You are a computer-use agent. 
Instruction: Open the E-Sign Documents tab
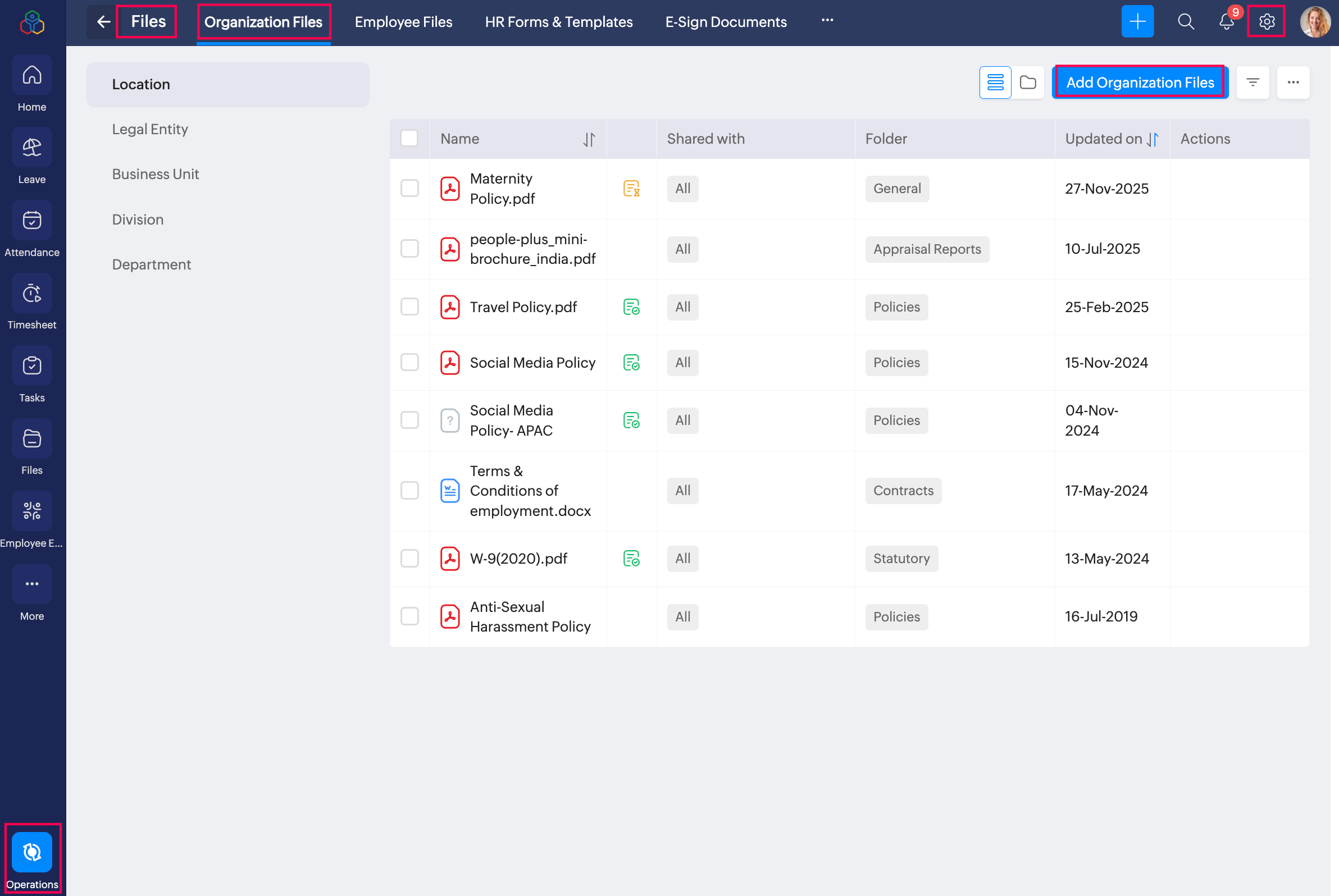click(x=726, y=22)
